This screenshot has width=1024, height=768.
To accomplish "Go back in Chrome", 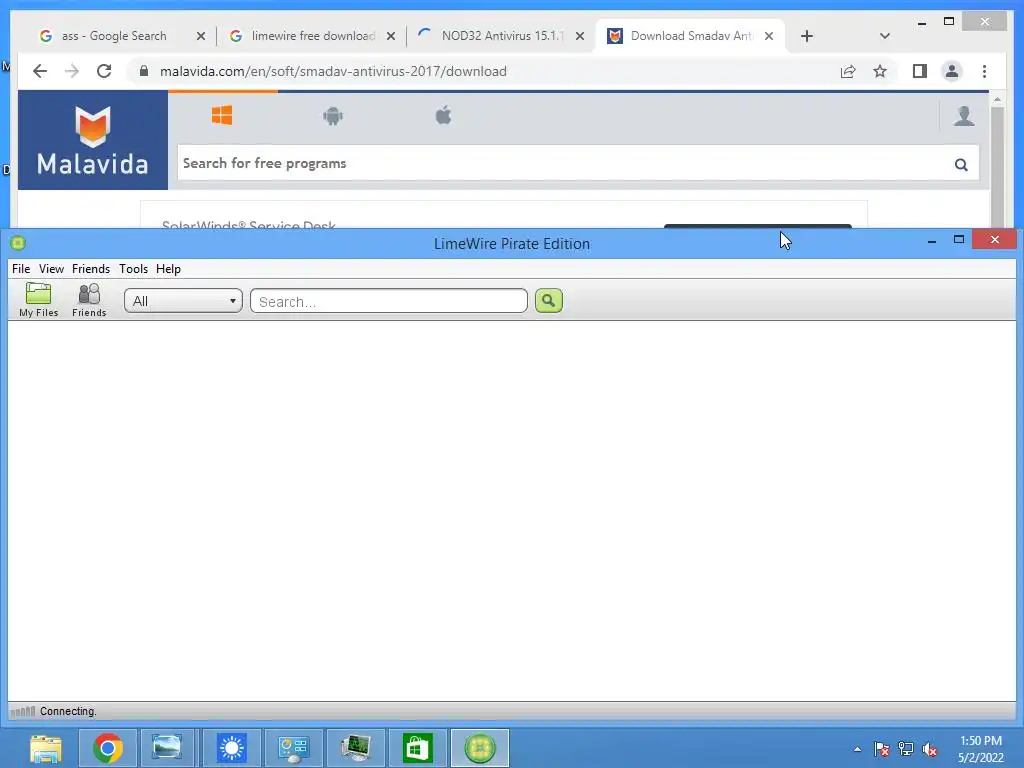I will [x=40, y=71].
